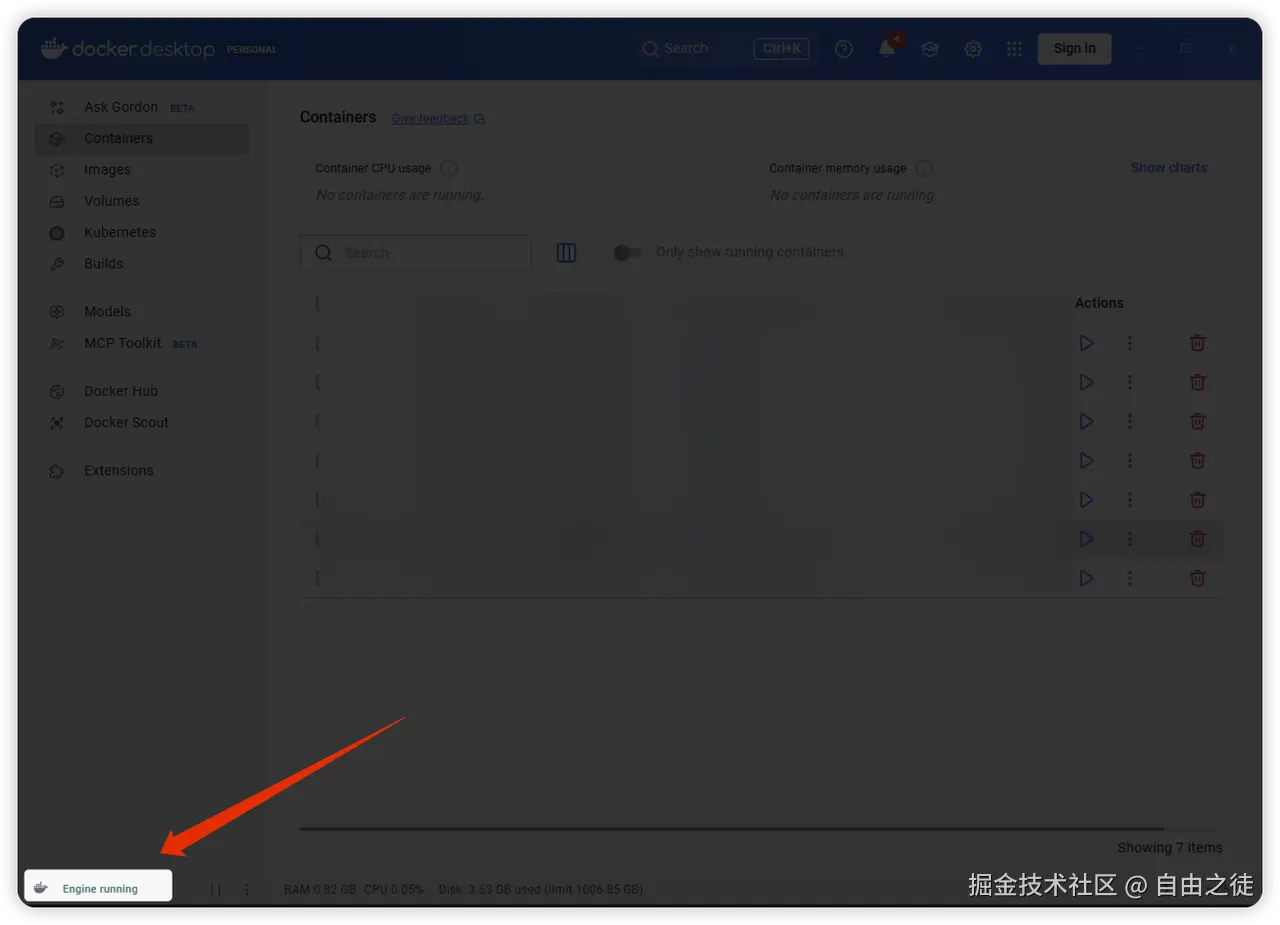Click the Actions column header
The width and height of the screenshot is (1280, 925).
coord(1099,303)
